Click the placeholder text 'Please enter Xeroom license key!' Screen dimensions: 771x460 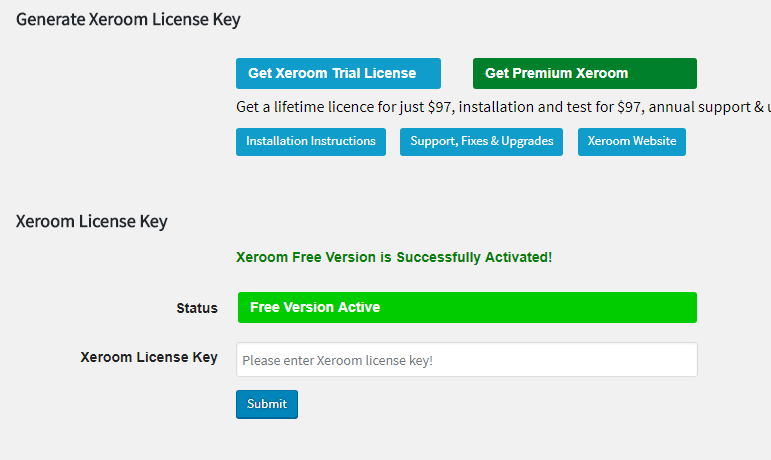[x=337, y=361]
